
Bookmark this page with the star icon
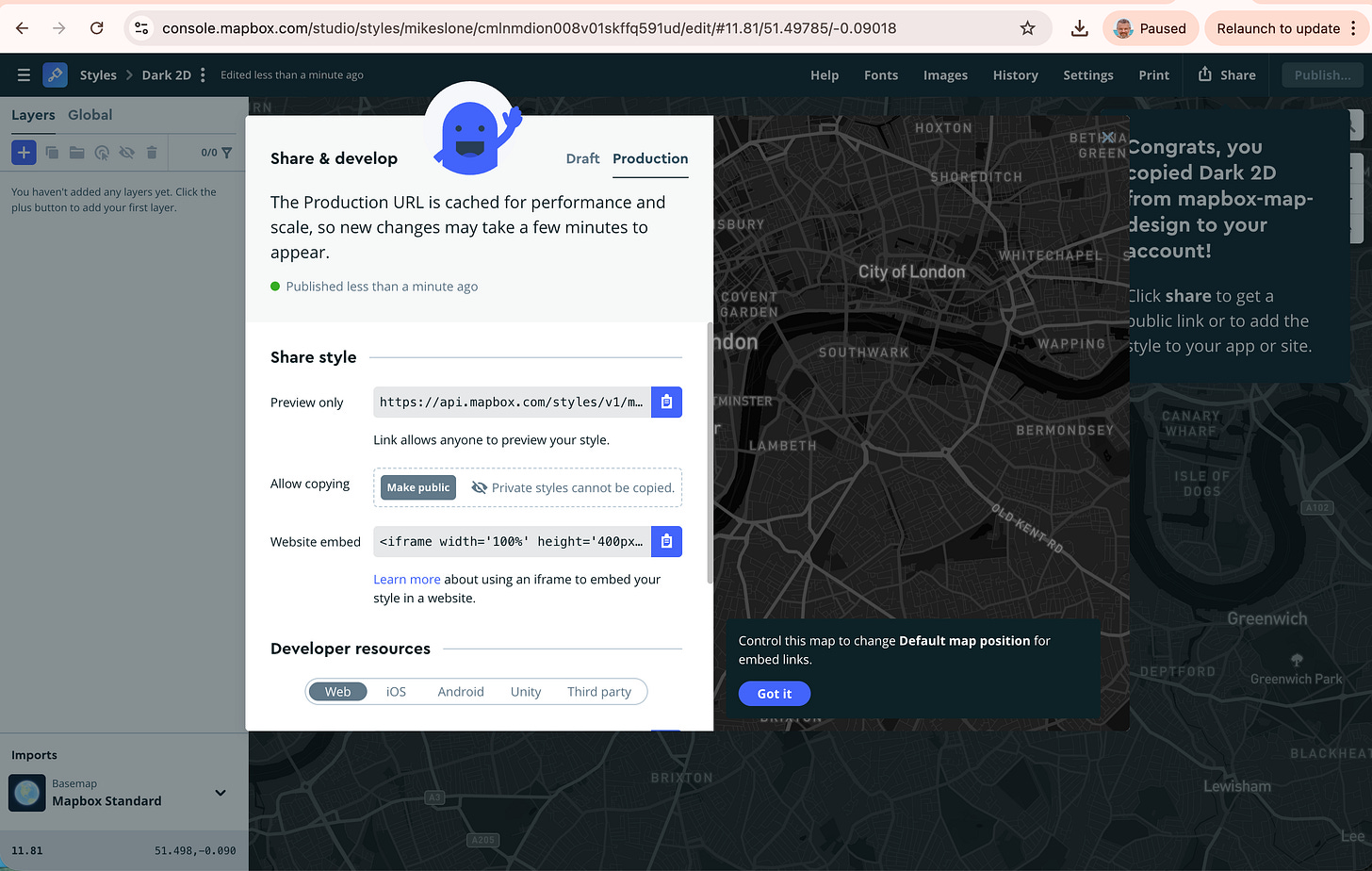pos(1028,28)
